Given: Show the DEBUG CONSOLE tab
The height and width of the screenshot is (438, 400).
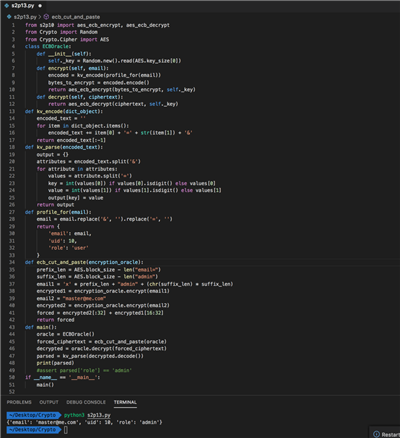Looking at the screenshot, I should (x=86, y=402).
